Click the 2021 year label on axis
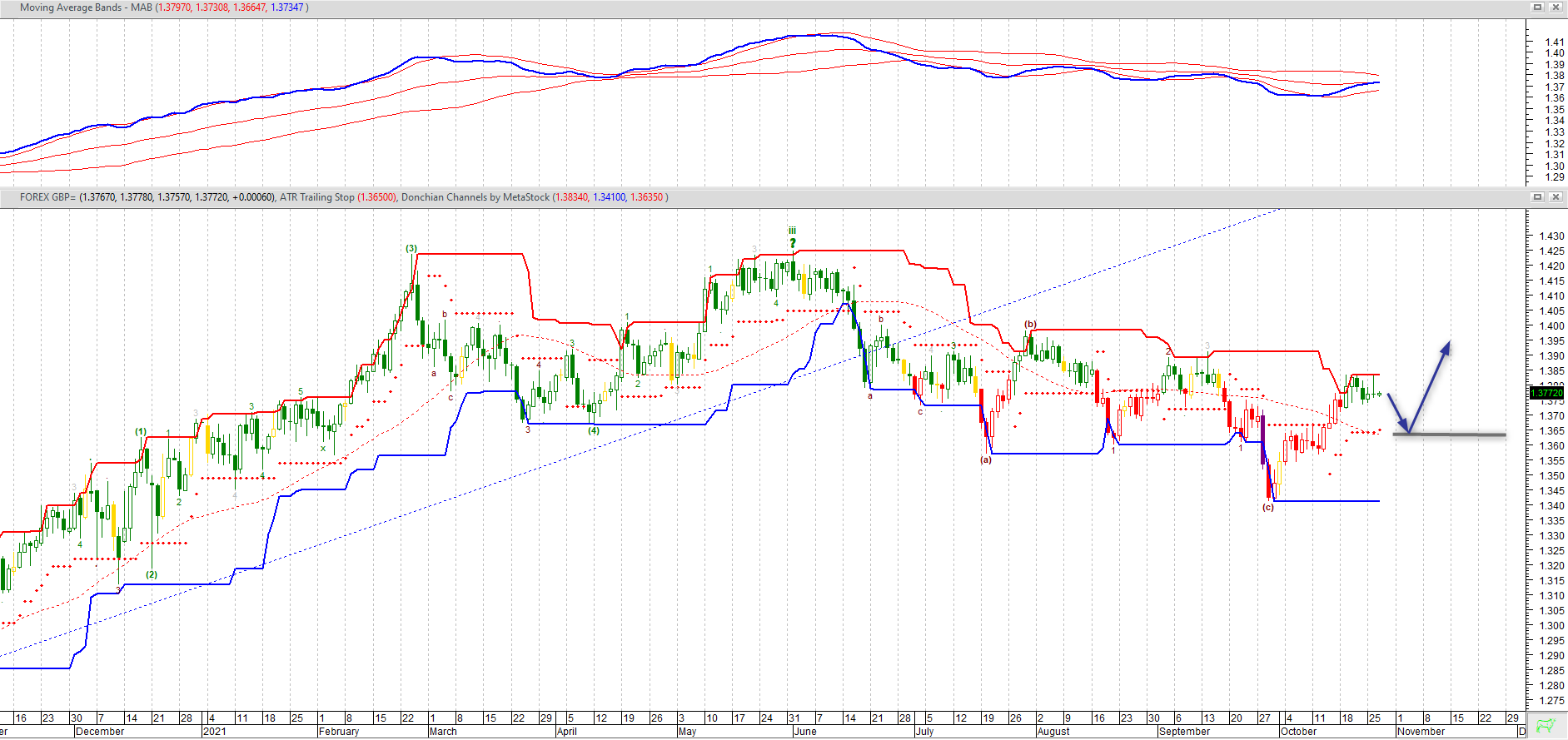The height and width of the screenshot is (740, 1568). coord(214,732)
